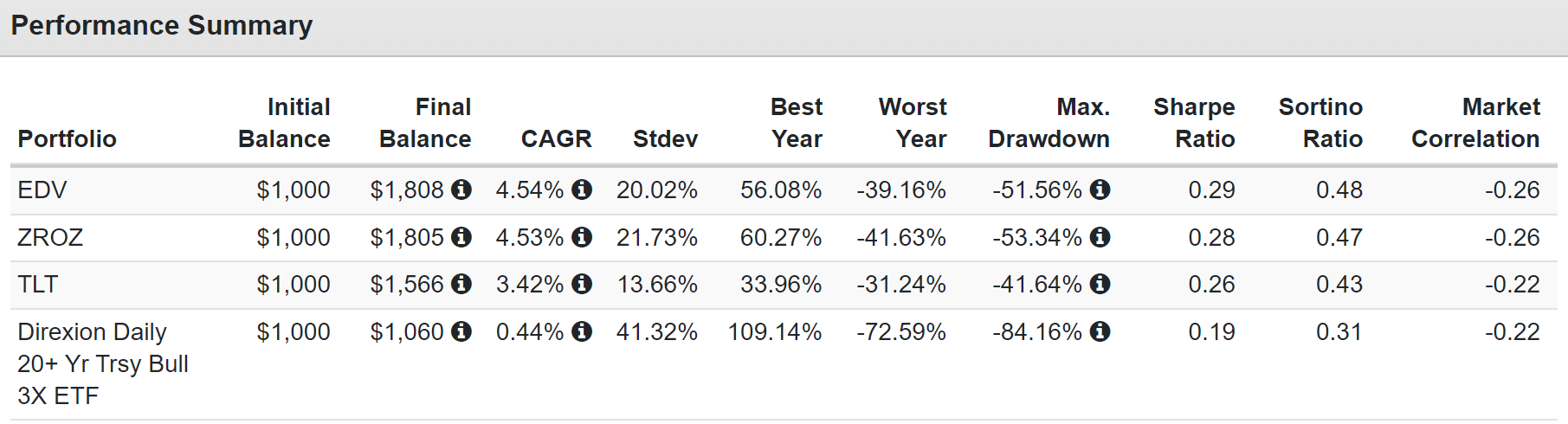Image resolution: width=1568 pixels, height=424 pixels.
Task: Click info icon beside ZROZ CAGR 4.53%
Action: (582, 236)
